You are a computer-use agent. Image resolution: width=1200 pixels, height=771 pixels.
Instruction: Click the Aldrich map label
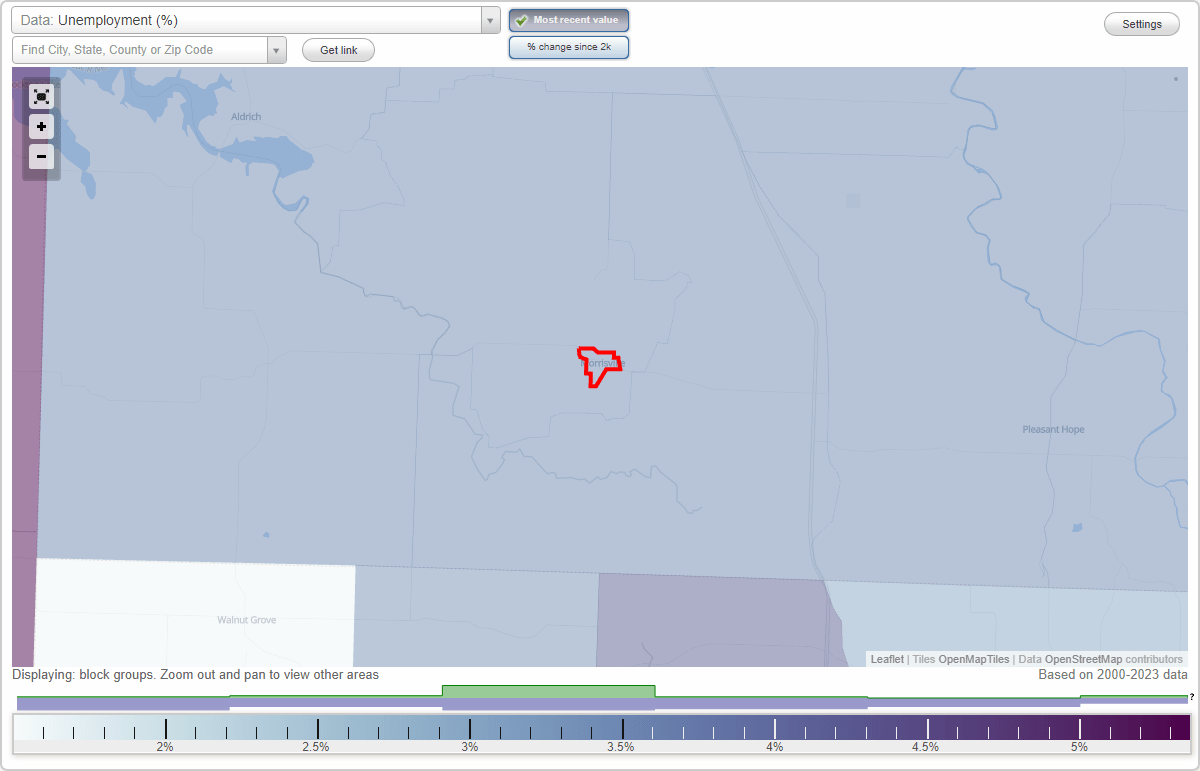[246, 117]
